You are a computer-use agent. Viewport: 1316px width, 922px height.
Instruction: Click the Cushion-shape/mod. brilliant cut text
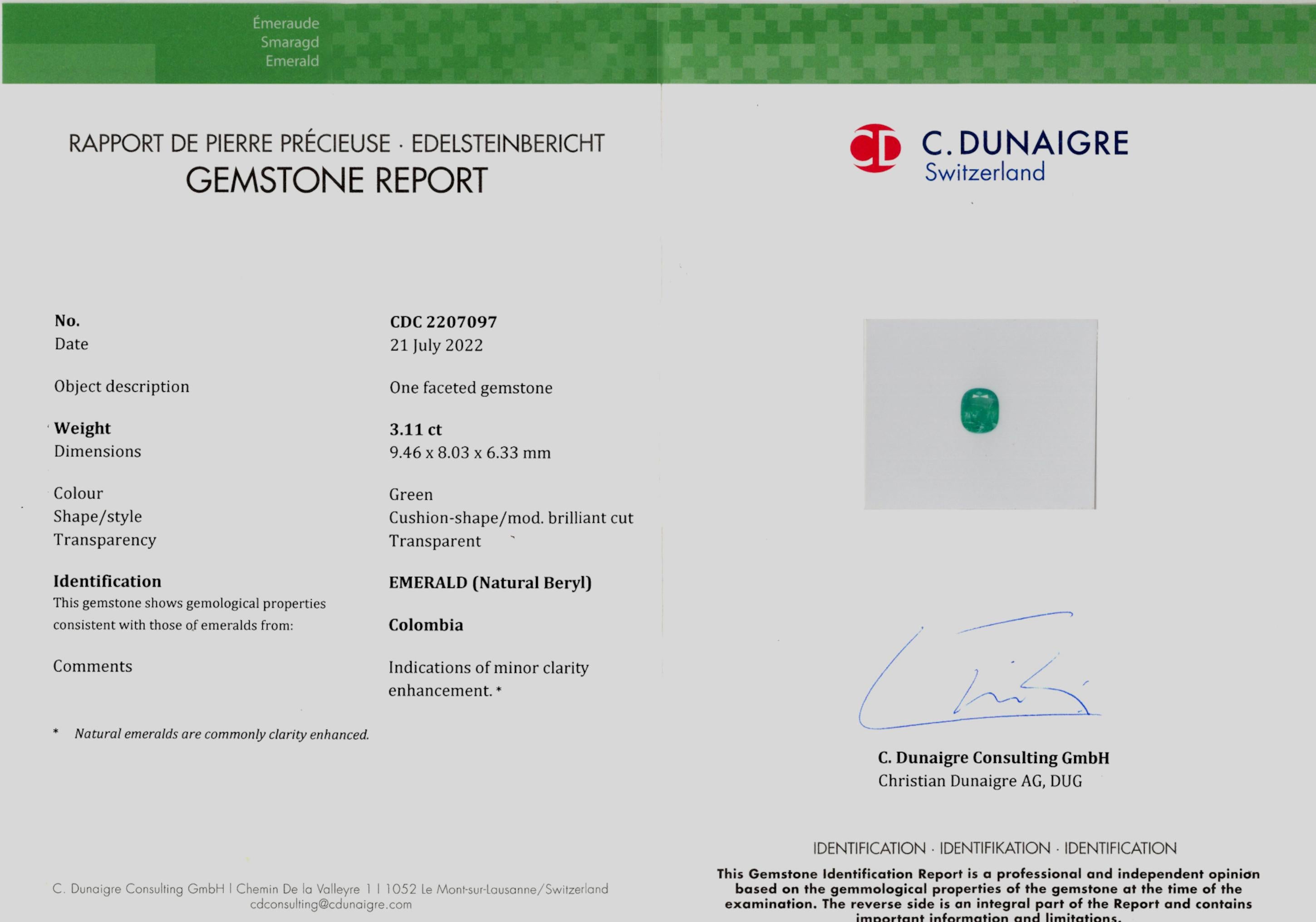511,518
